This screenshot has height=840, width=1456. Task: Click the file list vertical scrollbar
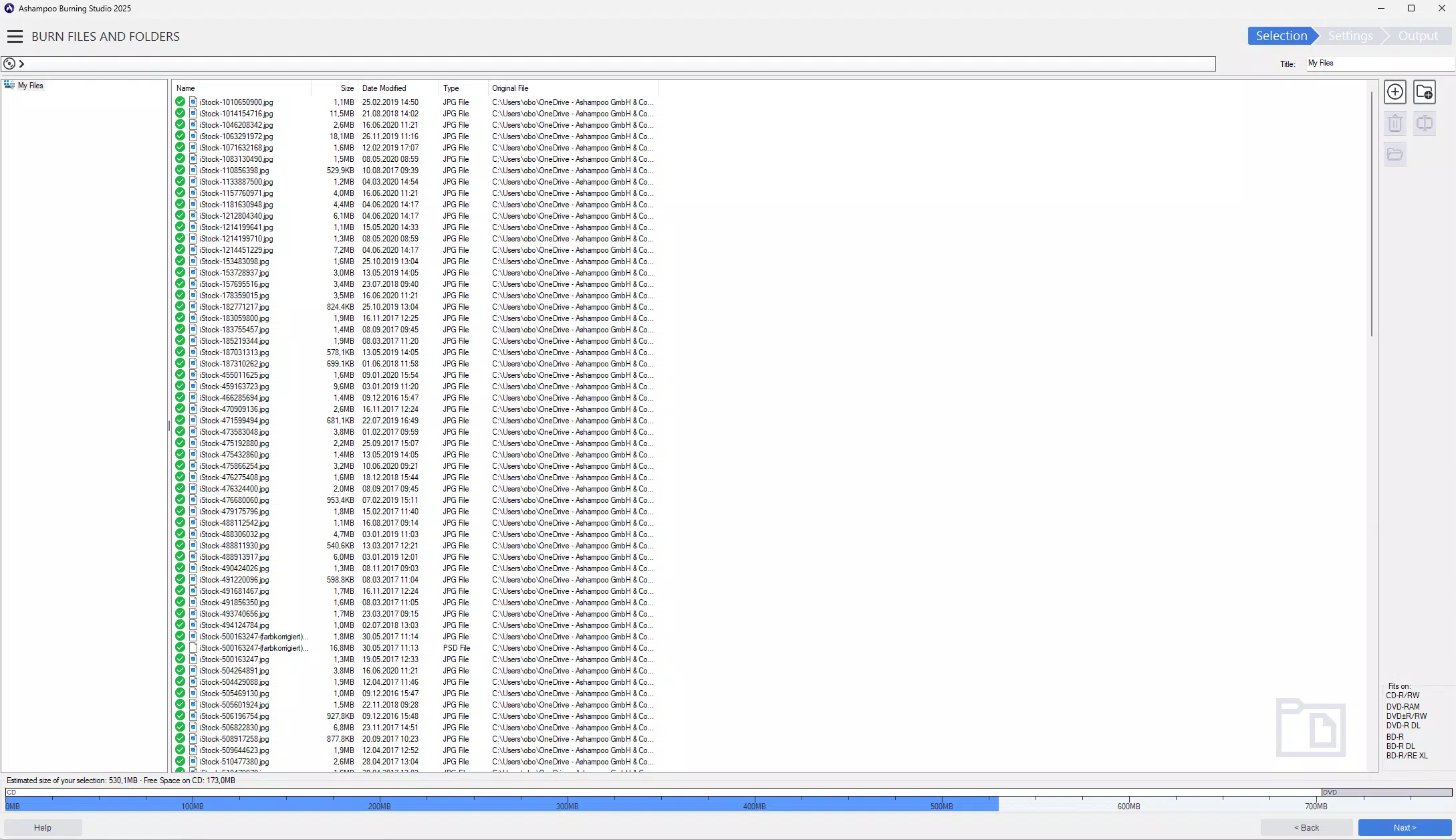(1372, 214)
